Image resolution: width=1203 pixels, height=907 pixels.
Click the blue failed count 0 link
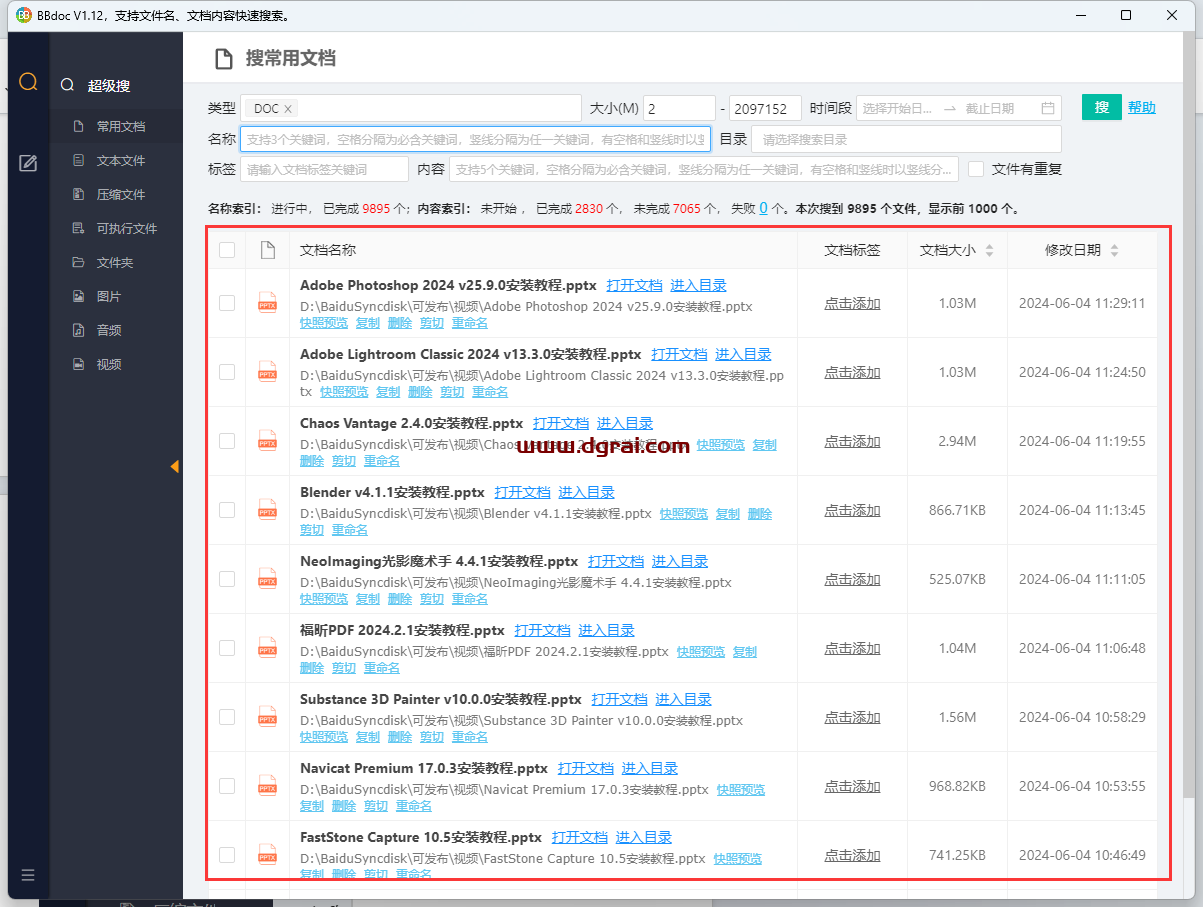763,209
